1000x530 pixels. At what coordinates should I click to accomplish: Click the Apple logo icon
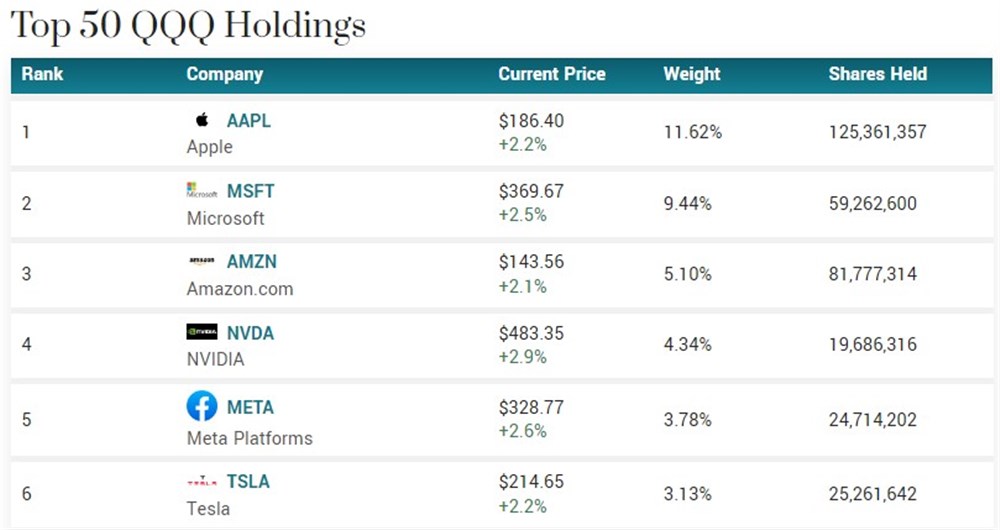[x=202, y=120]
